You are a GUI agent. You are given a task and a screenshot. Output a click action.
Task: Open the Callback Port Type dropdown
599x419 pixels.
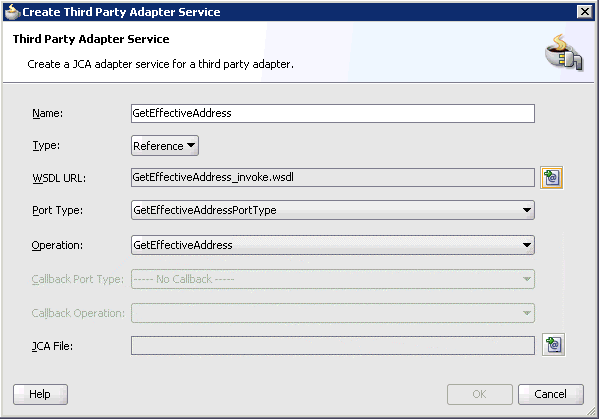332,279
